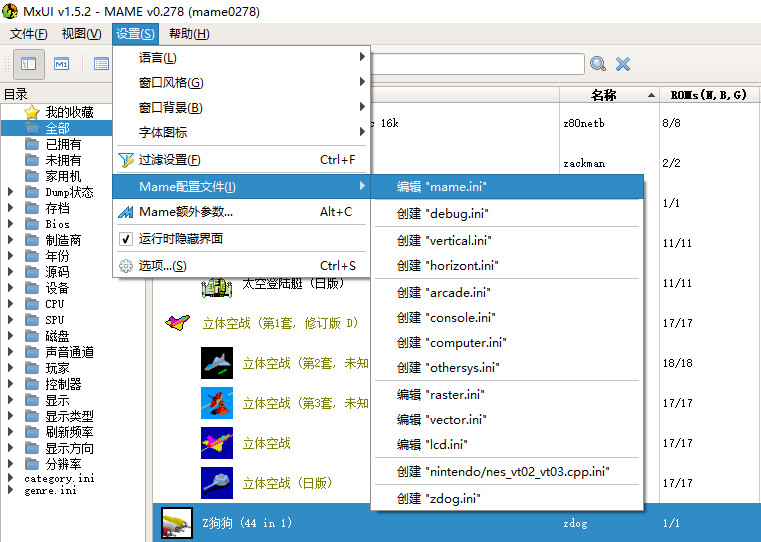
Task: Select the star icon of 我的收藏
Action: (x=32, y=112)
